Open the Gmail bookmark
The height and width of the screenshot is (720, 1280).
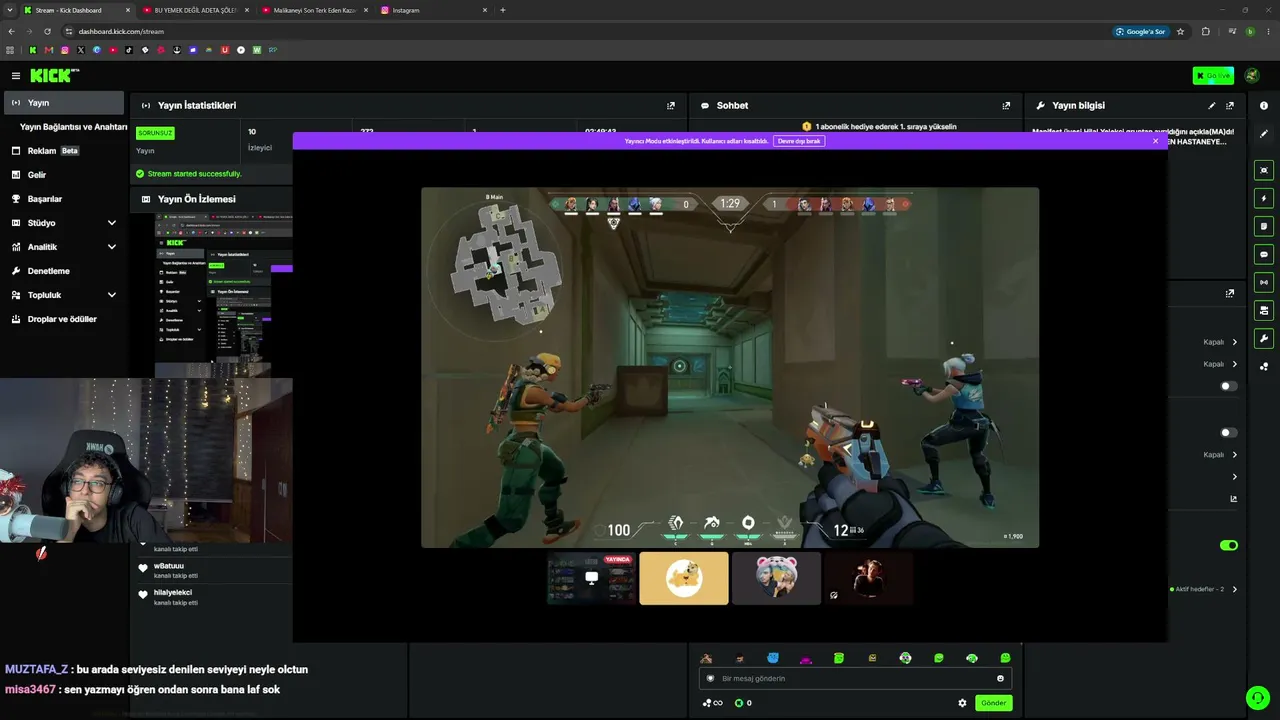[49, 50]
